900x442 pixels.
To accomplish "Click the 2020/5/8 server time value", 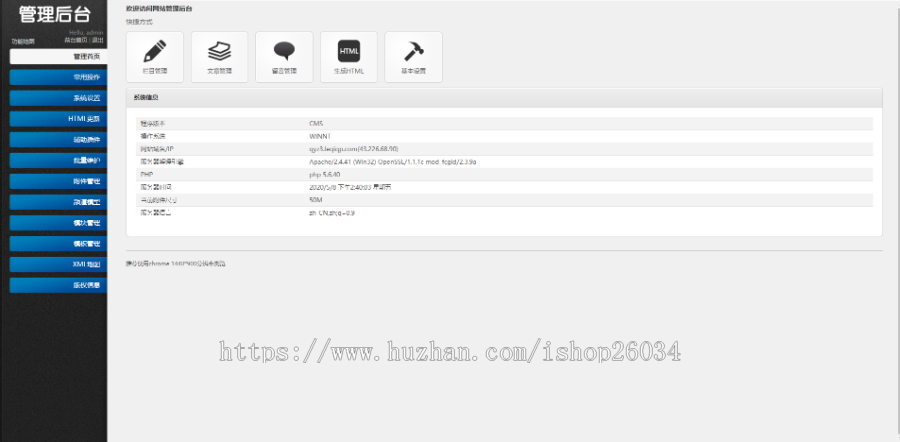I will (350, 187).
